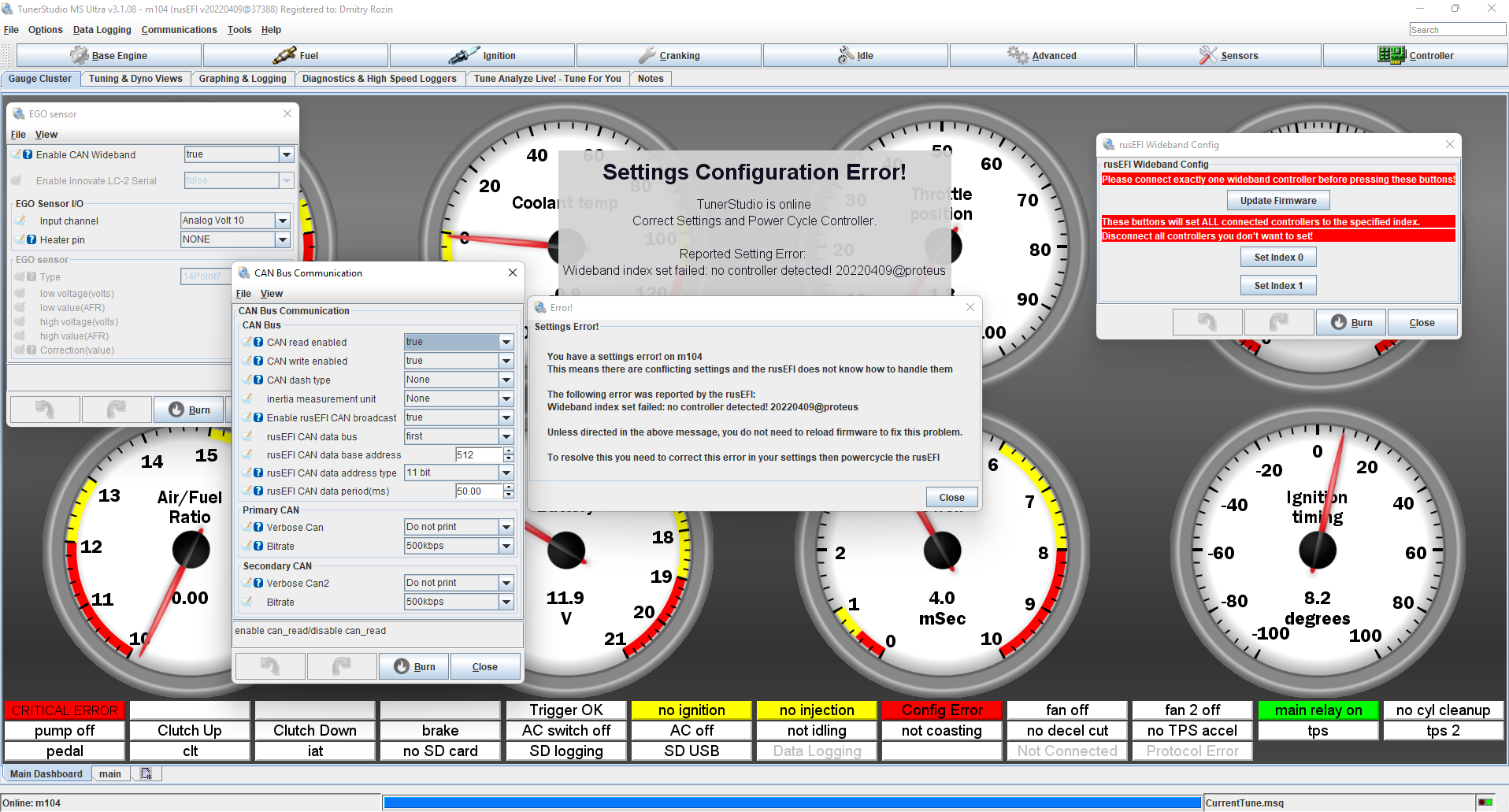Switch to Diagnostics & High Speed Loggers tab

[380, 79]
